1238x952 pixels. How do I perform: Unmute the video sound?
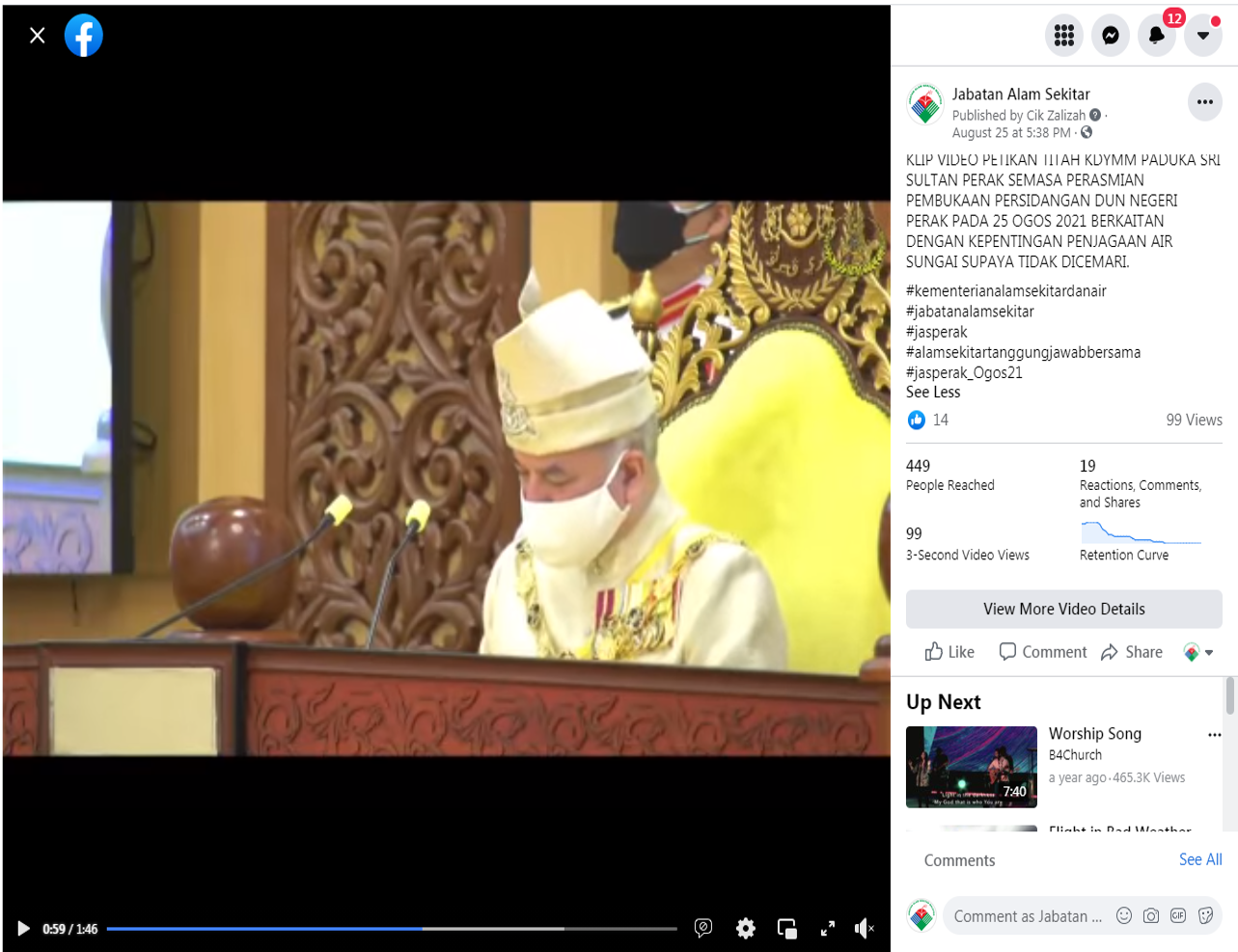(x=865, y=929)
